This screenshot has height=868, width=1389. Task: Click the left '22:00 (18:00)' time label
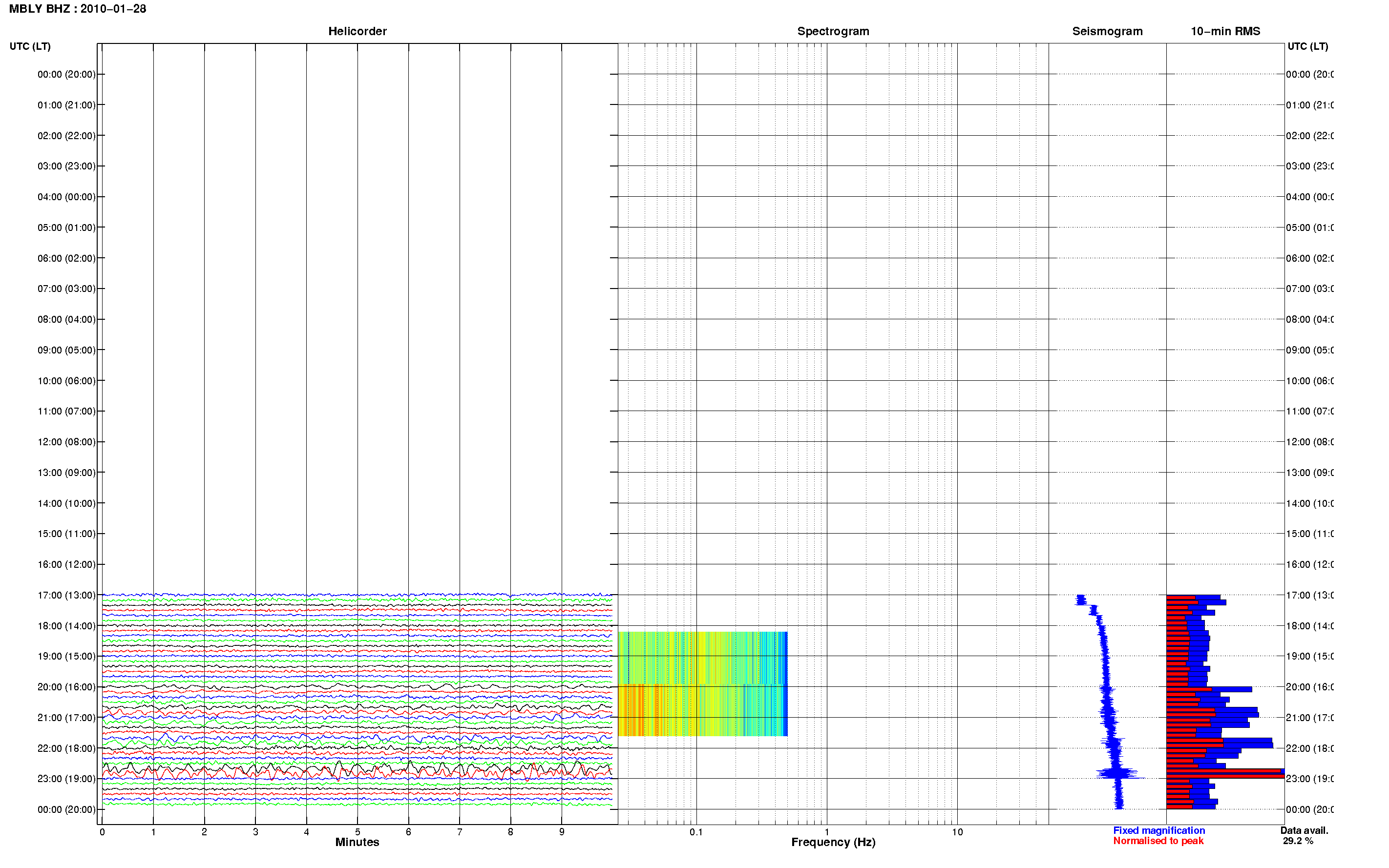66,748
